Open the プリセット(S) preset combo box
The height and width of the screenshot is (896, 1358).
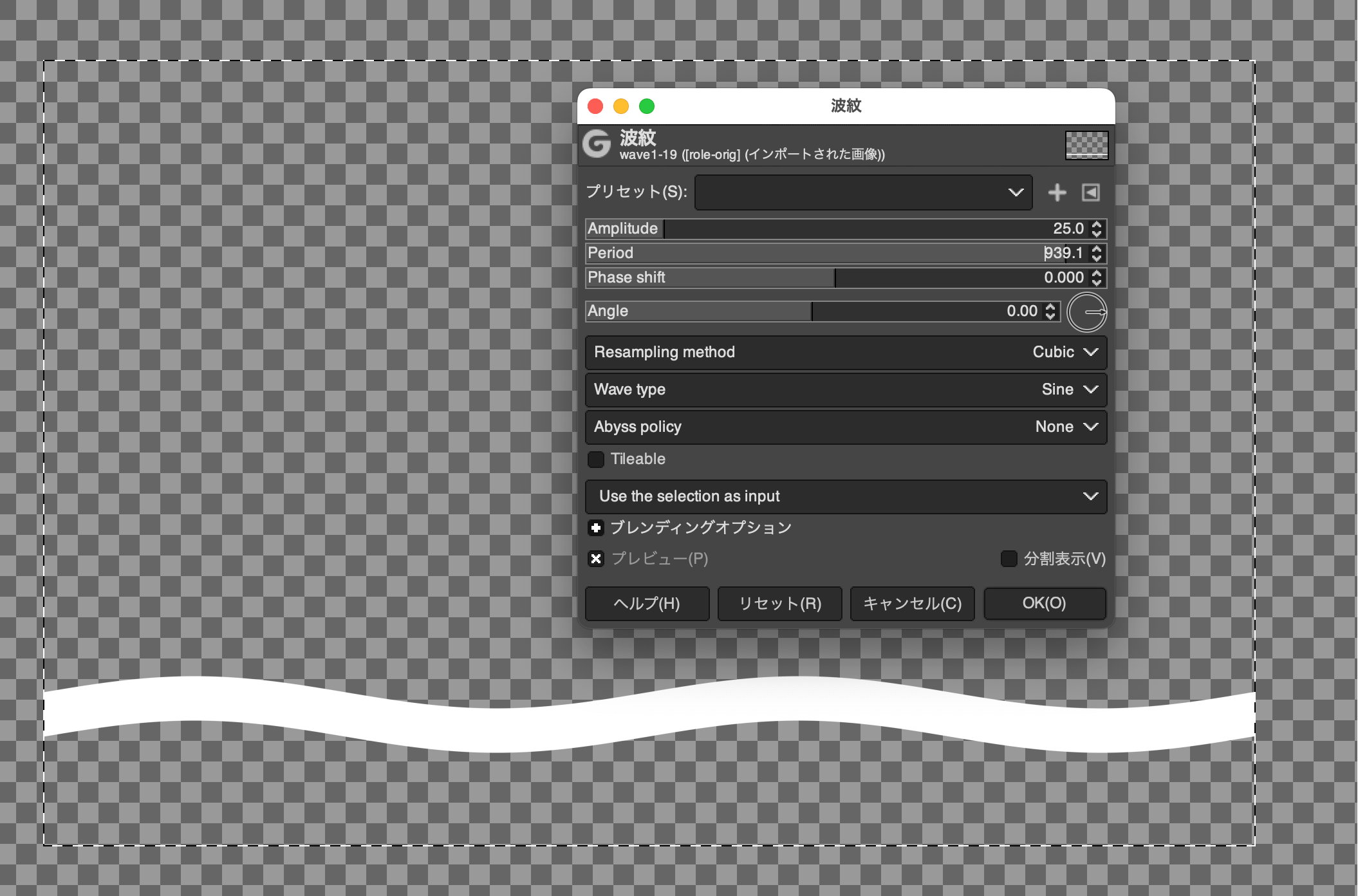click(x=863, y=192)
